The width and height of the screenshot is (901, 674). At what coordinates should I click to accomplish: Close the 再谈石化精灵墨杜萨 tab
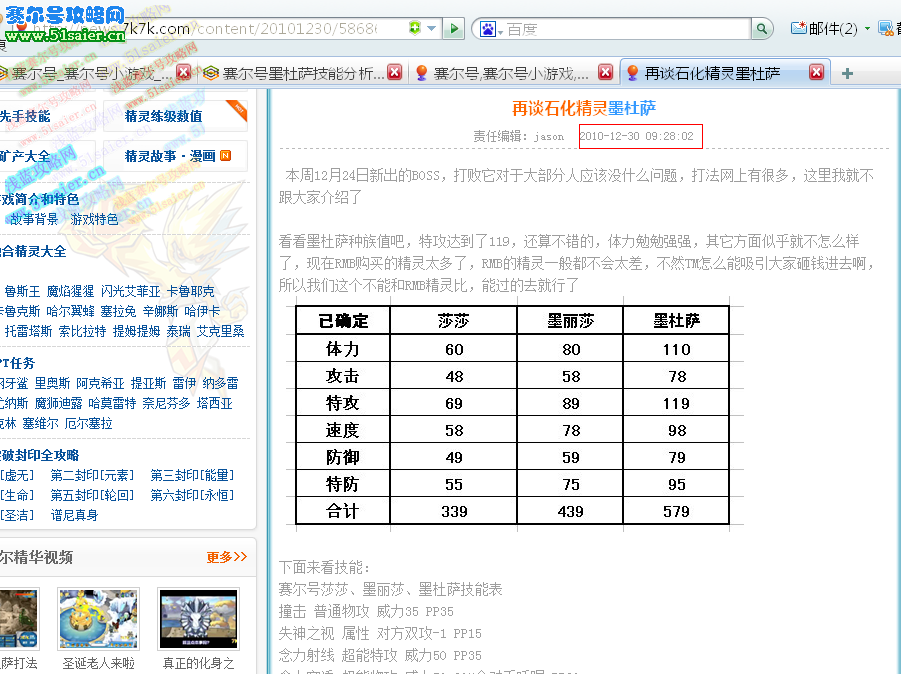tap(817, 72)
